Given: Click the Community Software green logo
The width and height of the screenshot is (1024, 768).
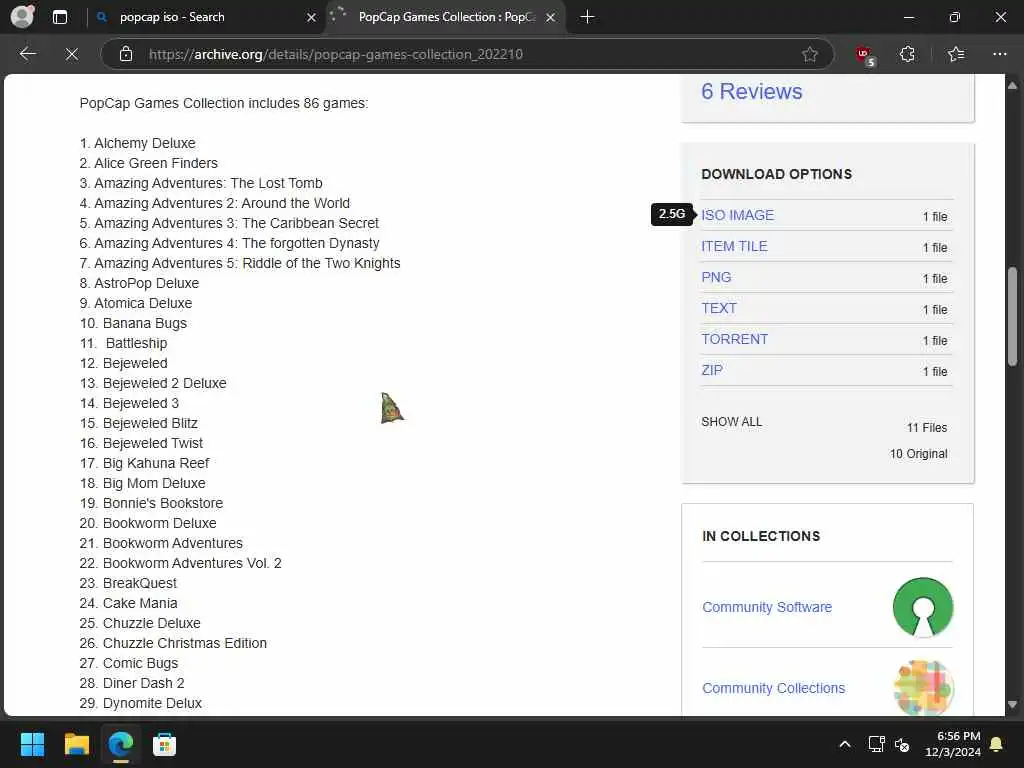Looking at the screenshot, I should pos(923,607).
